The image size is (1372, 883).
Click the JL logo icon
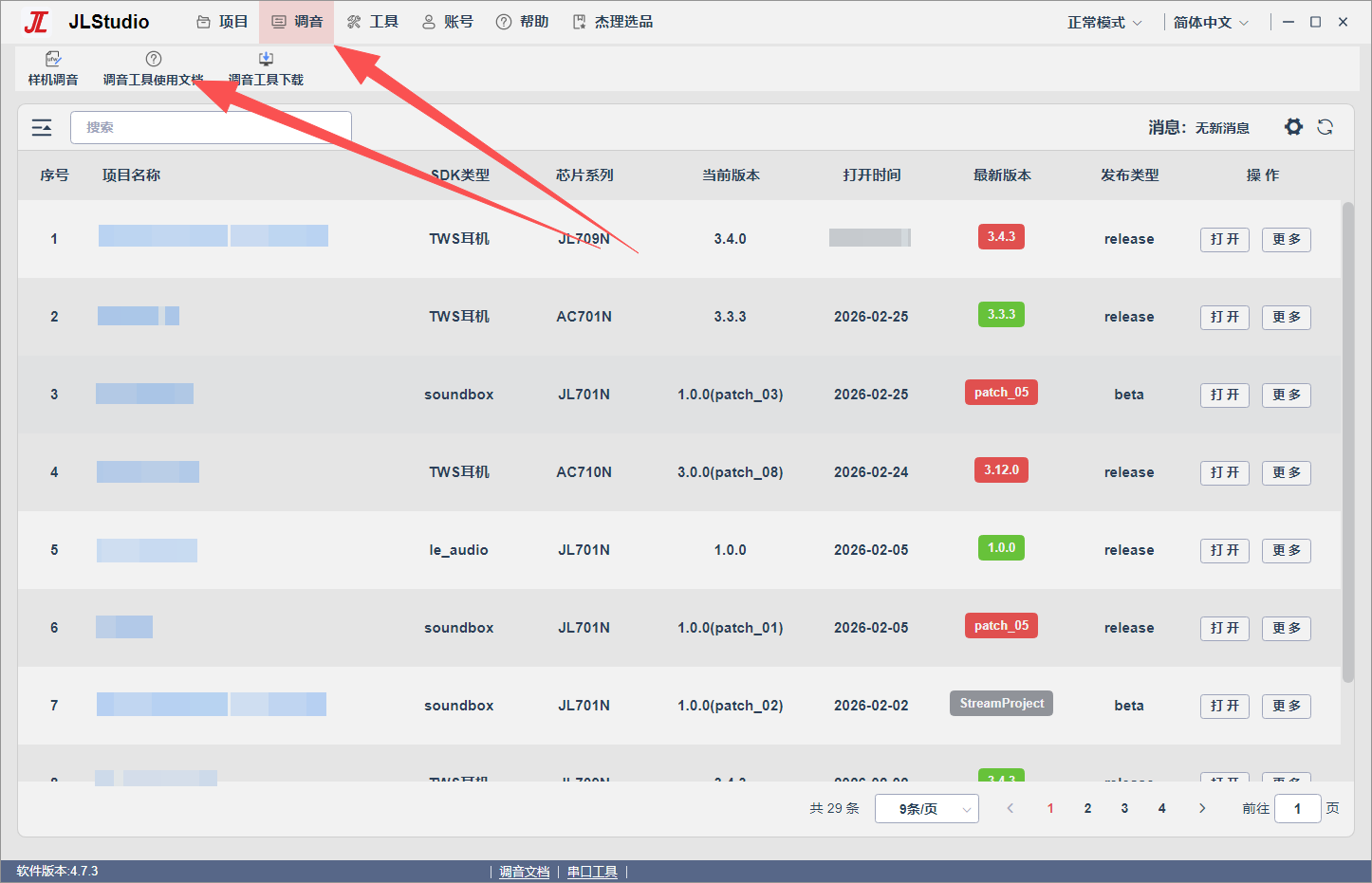click(36, 22)
